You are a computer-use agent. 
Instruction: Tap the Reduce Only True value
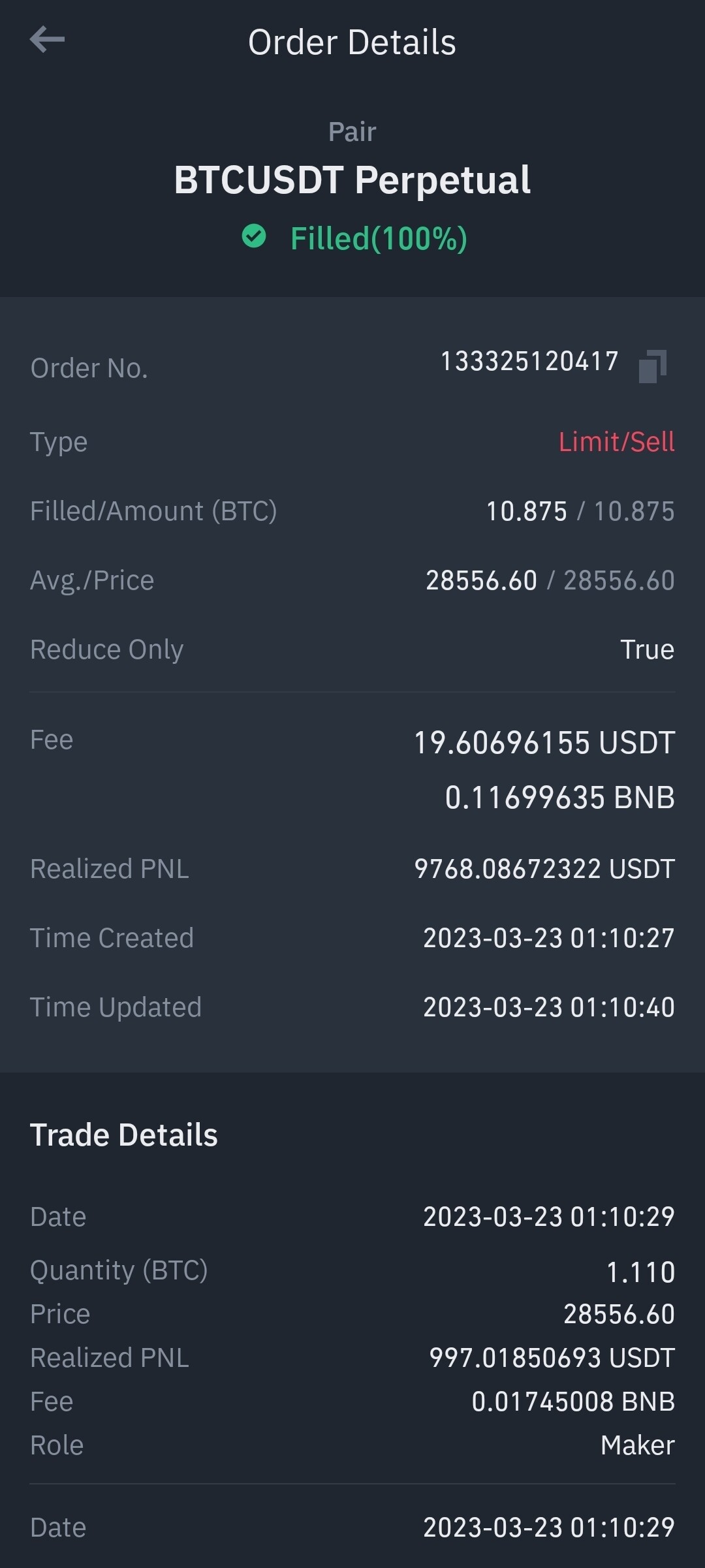tap(647, 650)
